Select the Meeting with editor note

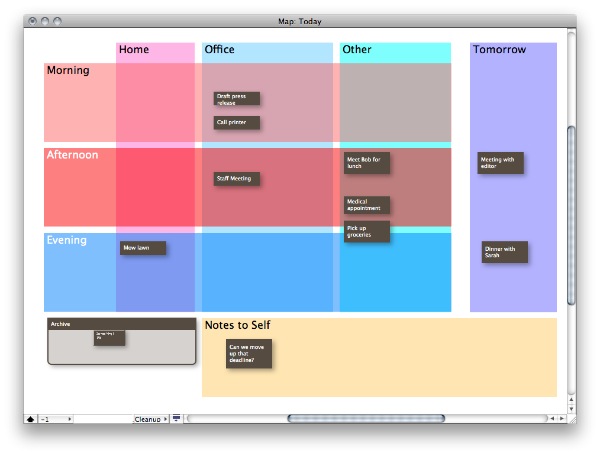[500, 162]
